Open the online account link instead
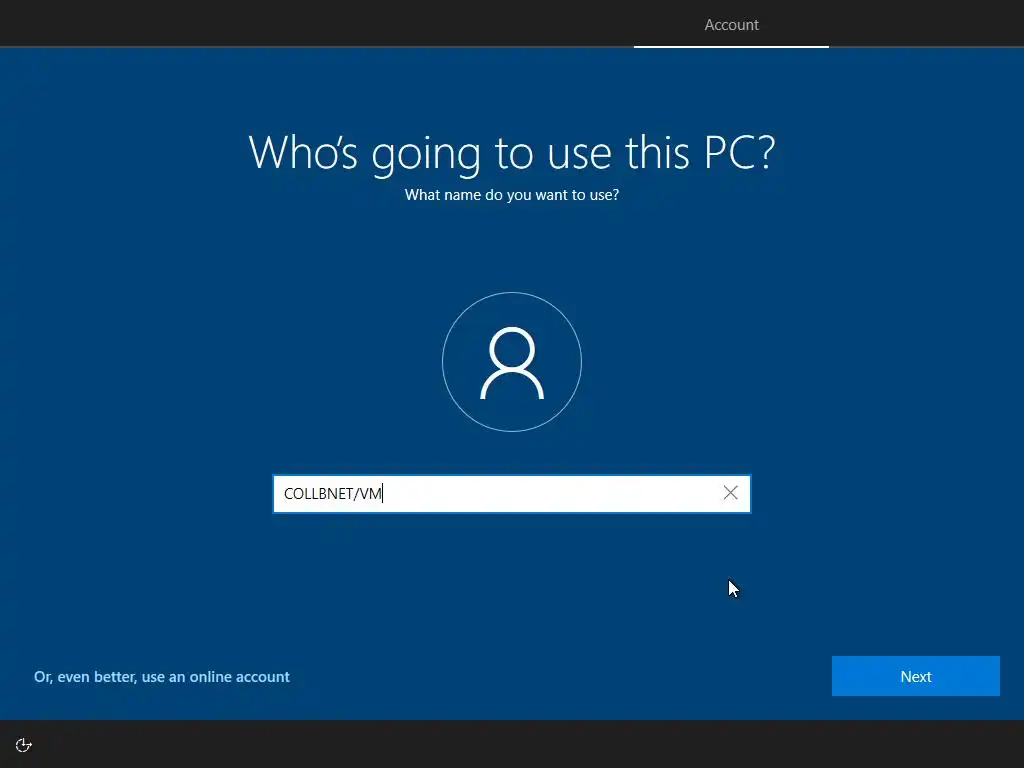This screenshot has width=1024, height=768. 162,677
